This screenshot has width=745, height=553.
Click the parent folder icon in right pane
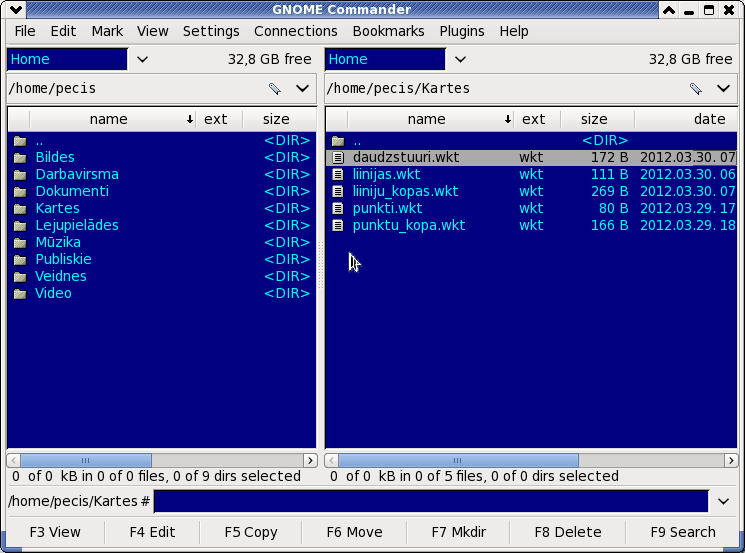coord(338,141)
